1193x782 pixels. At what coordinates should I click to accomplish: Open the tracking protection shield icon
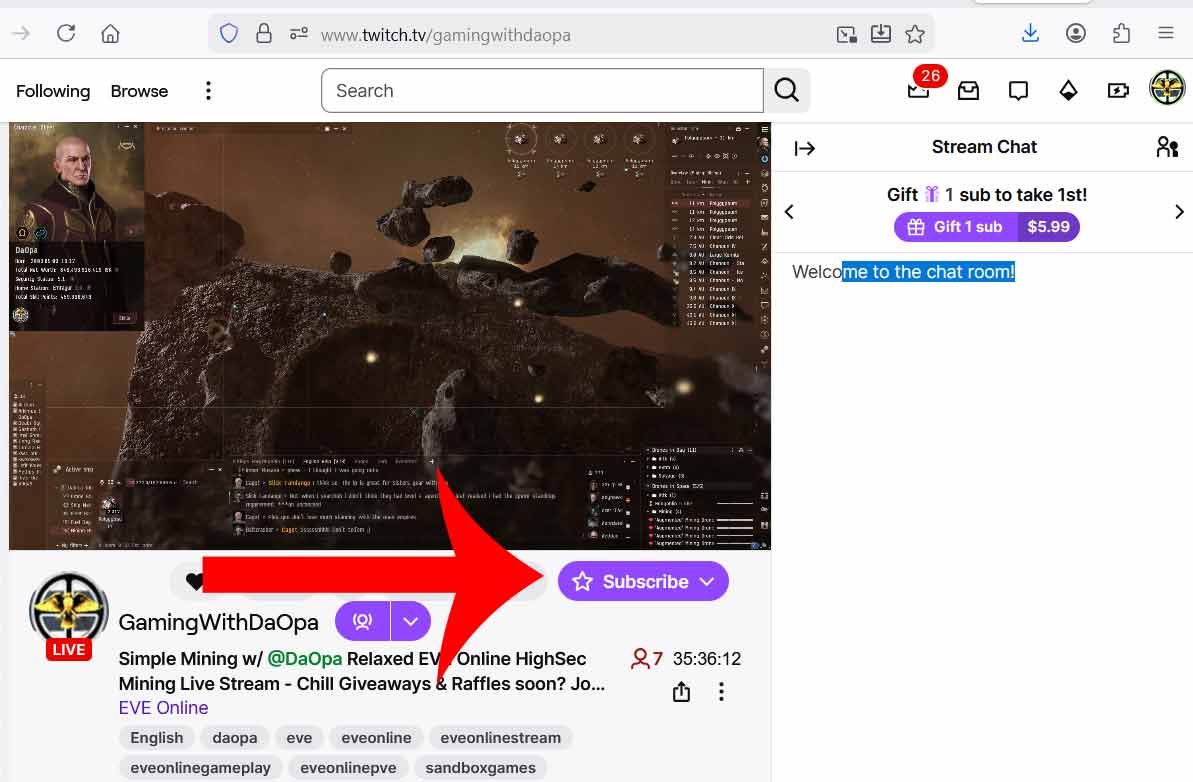click(229, 33)
